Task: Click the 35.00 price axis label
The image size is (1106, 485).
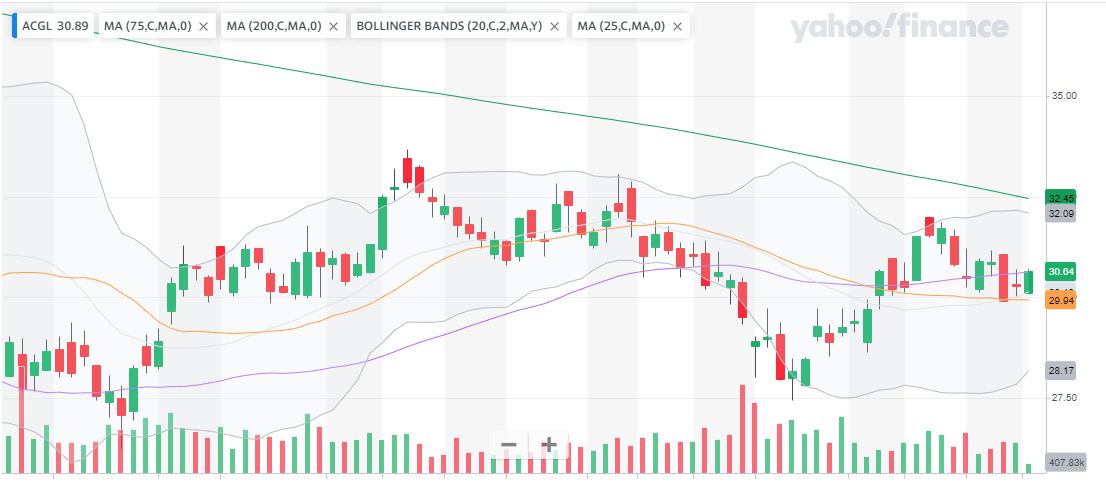Action: [1063, 96]
